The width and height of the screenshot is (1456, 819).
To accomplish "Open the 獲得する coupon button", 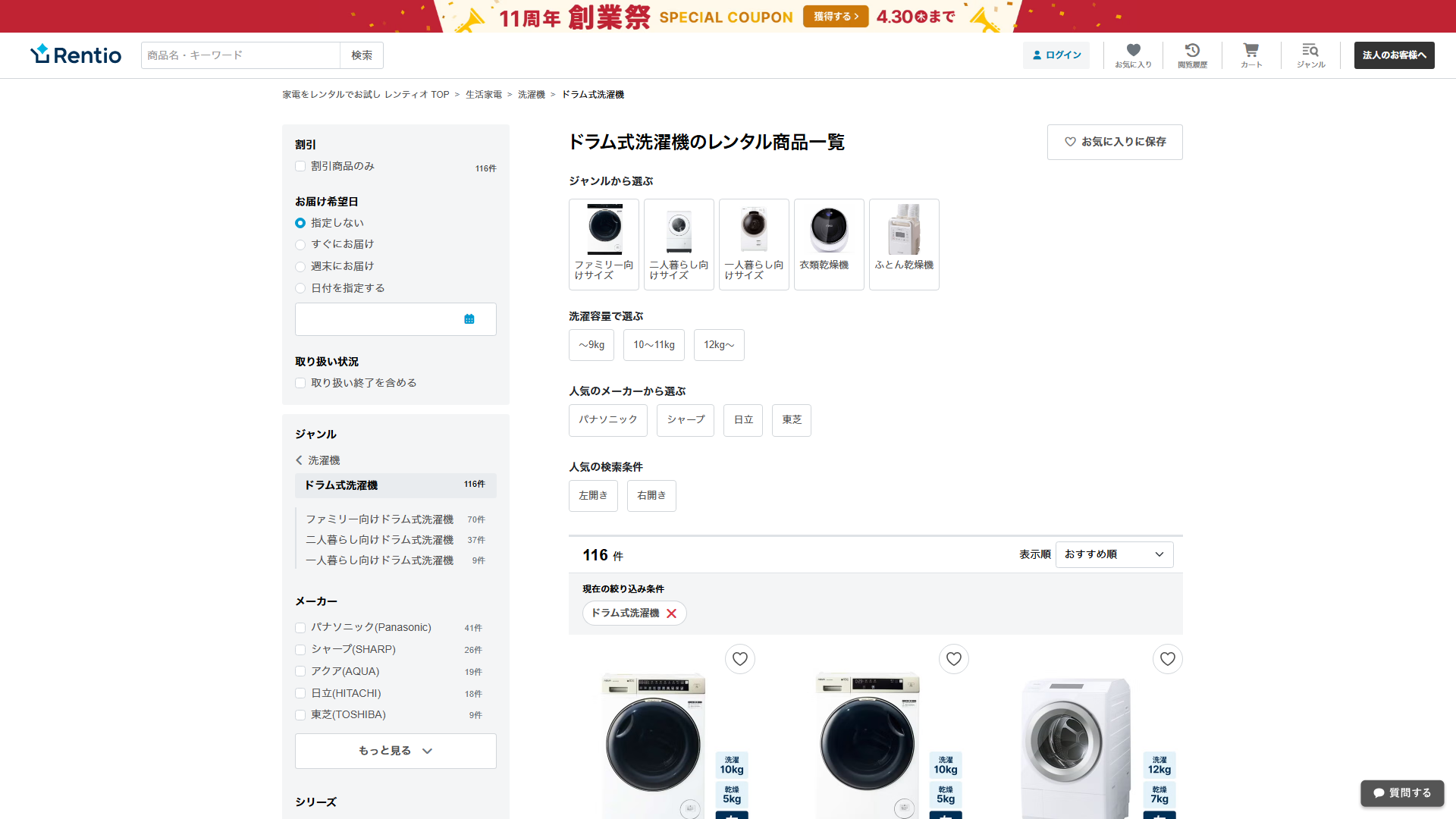I will 835,16.
